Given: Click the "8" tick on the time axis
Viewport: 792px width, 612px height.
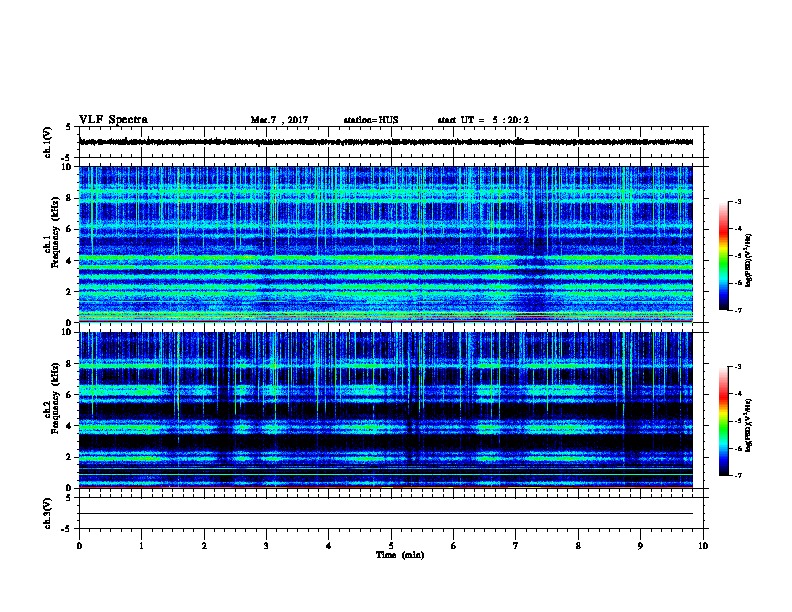Looking at the screenshot, I should pos(578,546).
